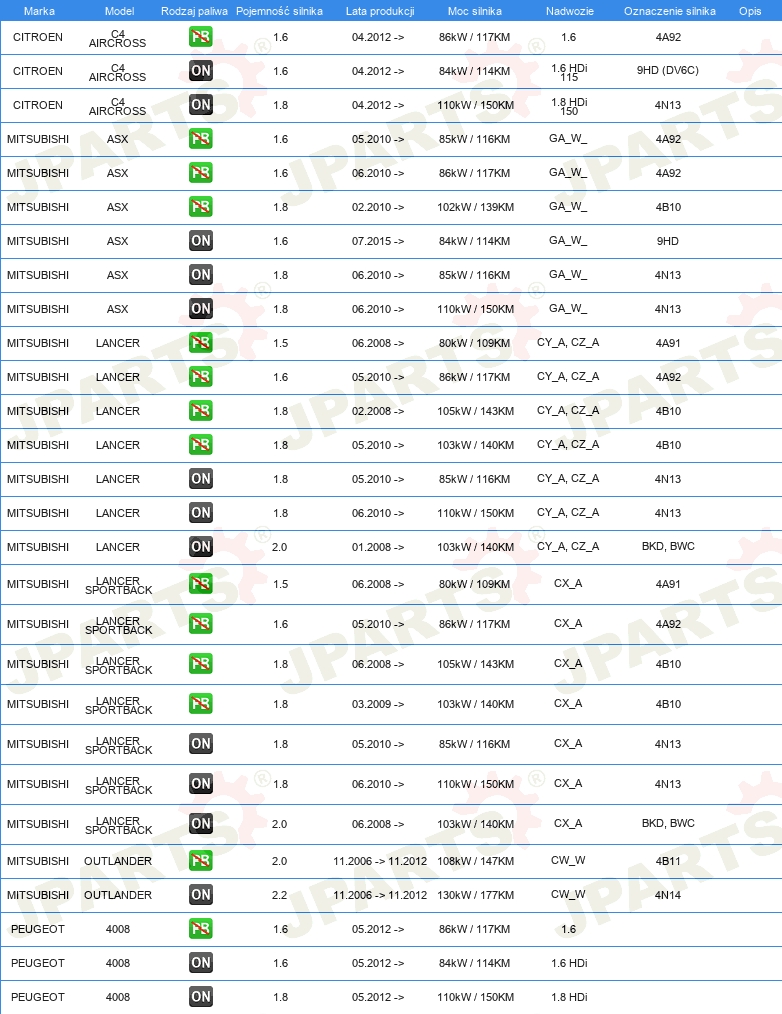Viewport: 782px width, 1014px height.
Task: Click the Oznaczenie silnika column header
Action: point(669,11)
